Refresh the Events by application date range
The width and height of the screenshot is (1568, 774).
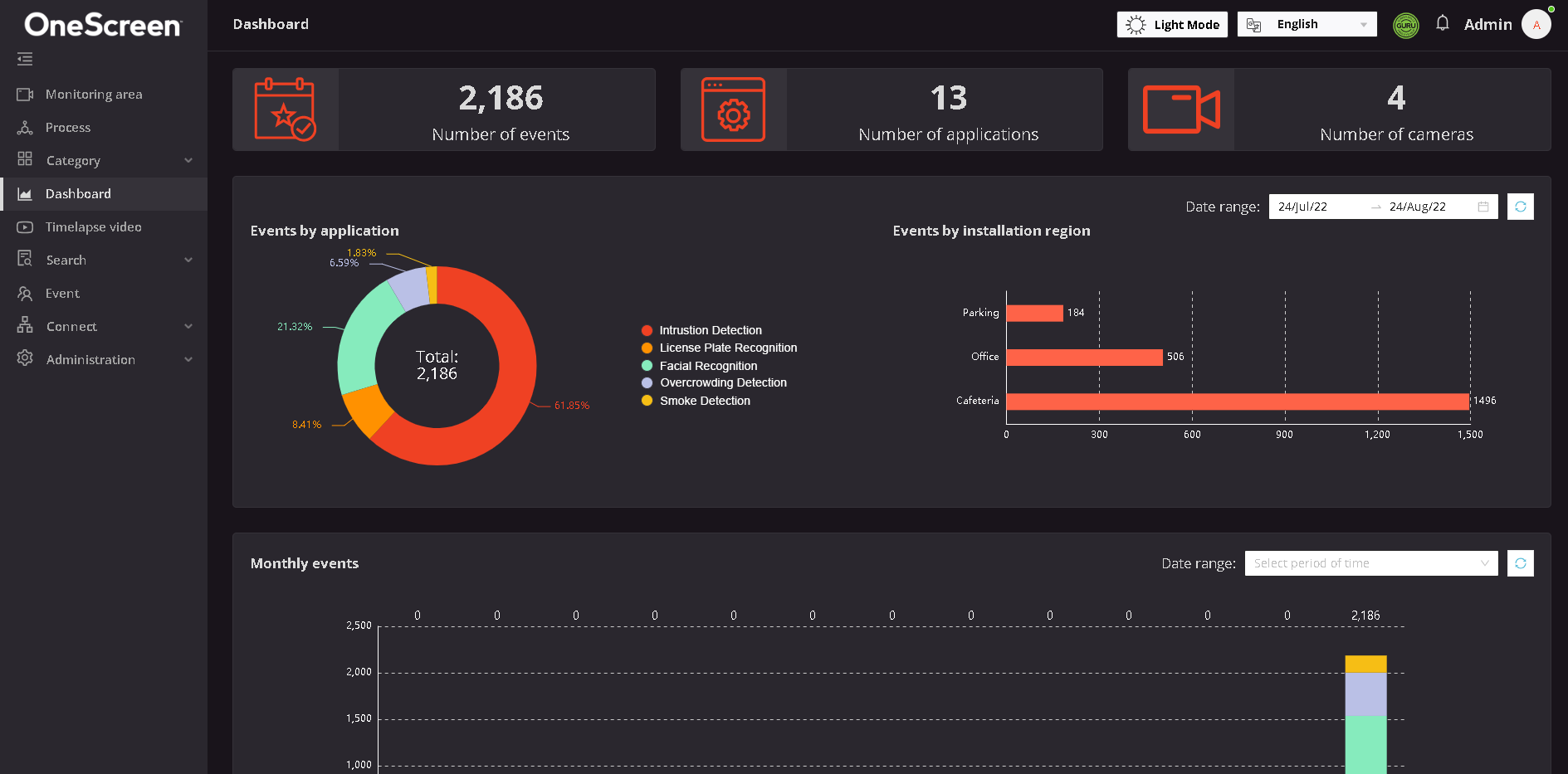pos(1521,207)
